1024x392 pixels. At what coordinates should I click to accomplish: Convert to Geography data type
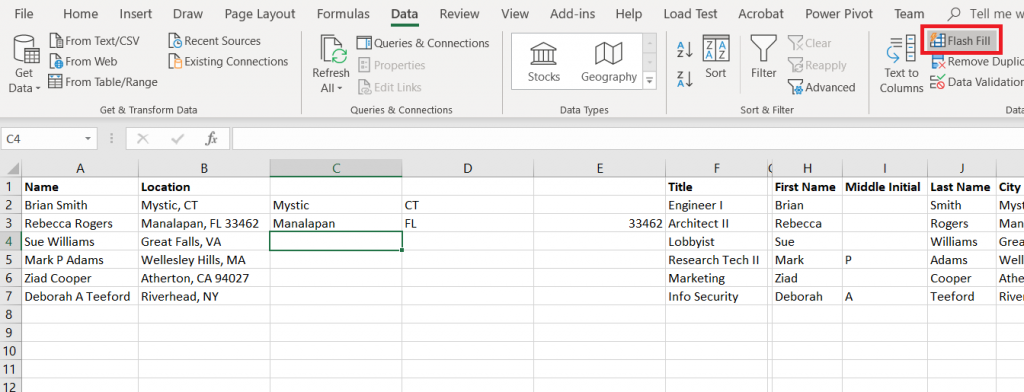(x=609, y=61)
